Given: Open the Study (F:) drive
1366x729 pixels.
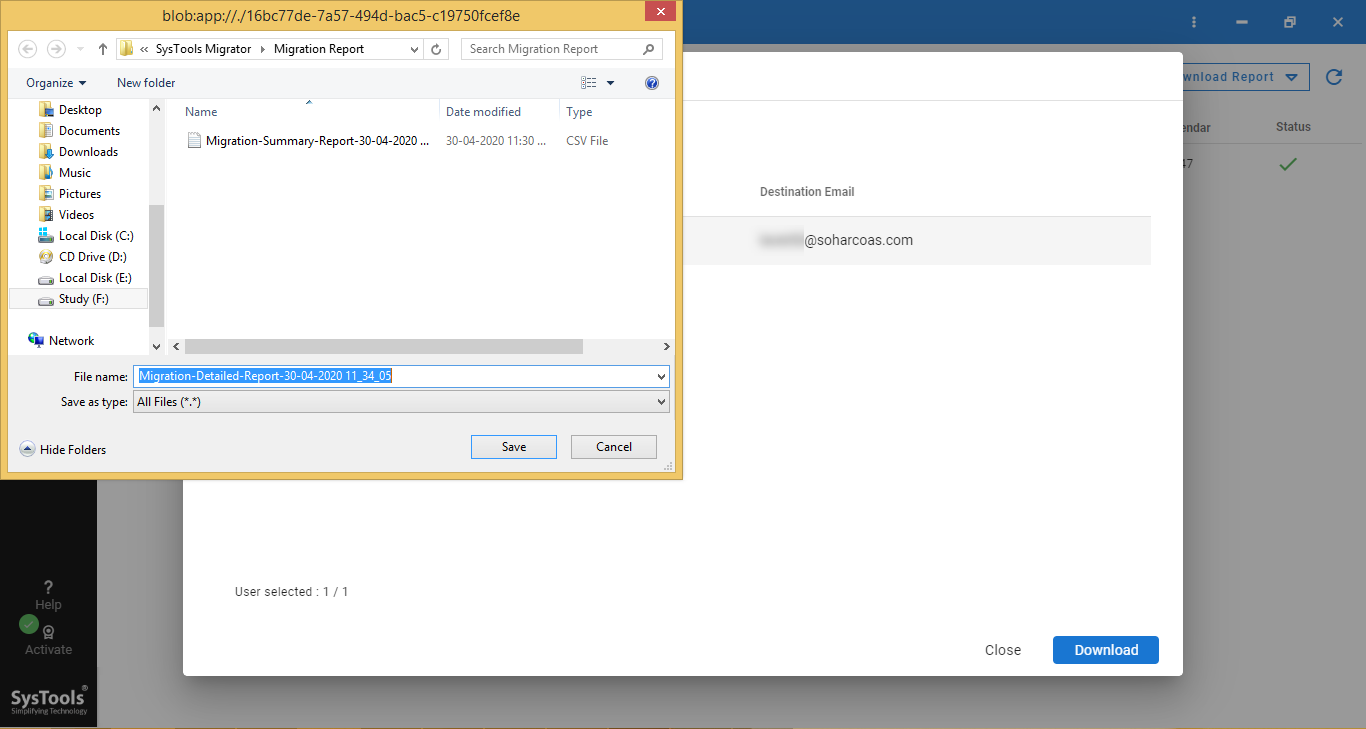Looking at the screenshot, I should click(x=78, y=299).
